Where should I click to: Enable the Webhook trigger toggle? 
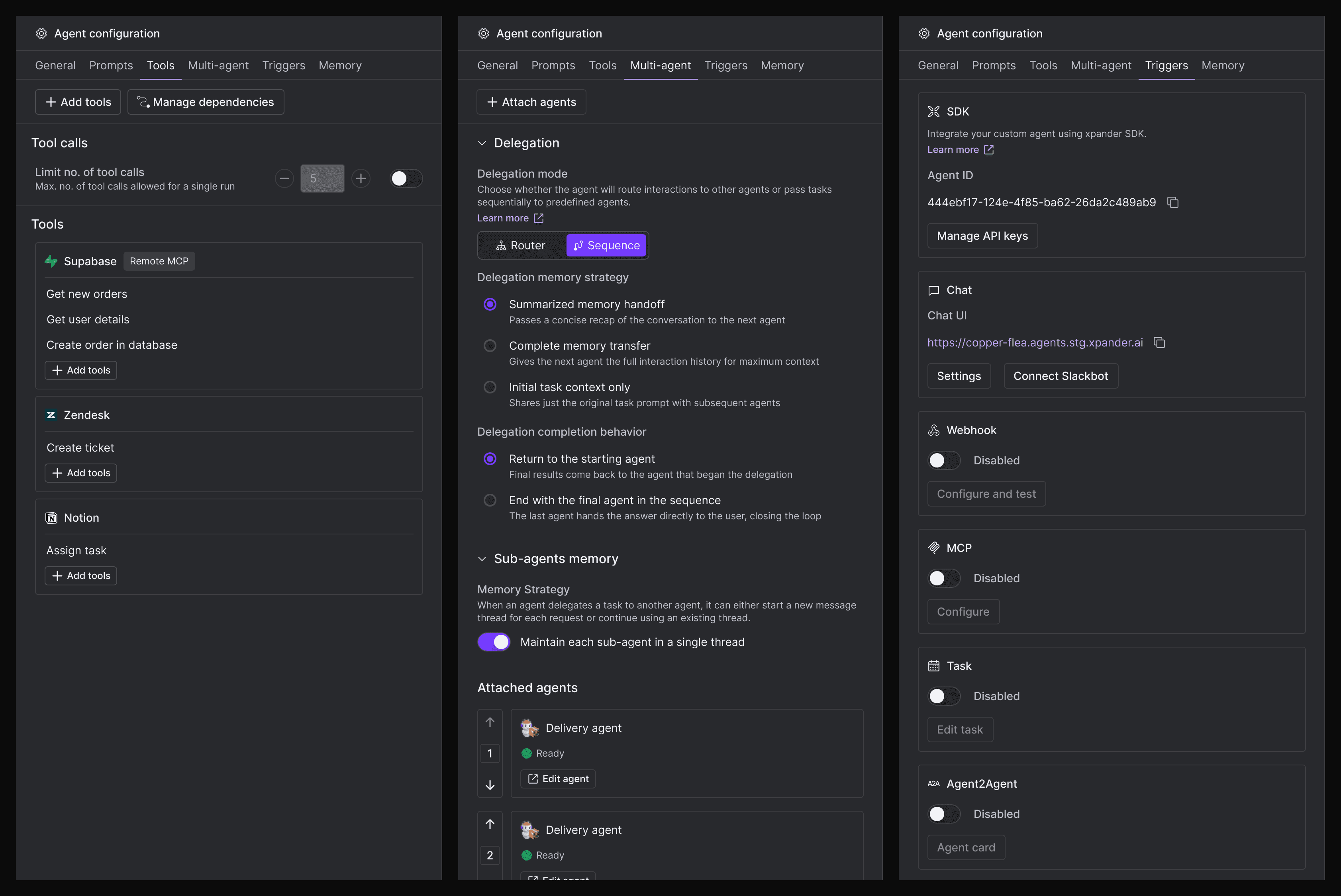tap(943, 460)
